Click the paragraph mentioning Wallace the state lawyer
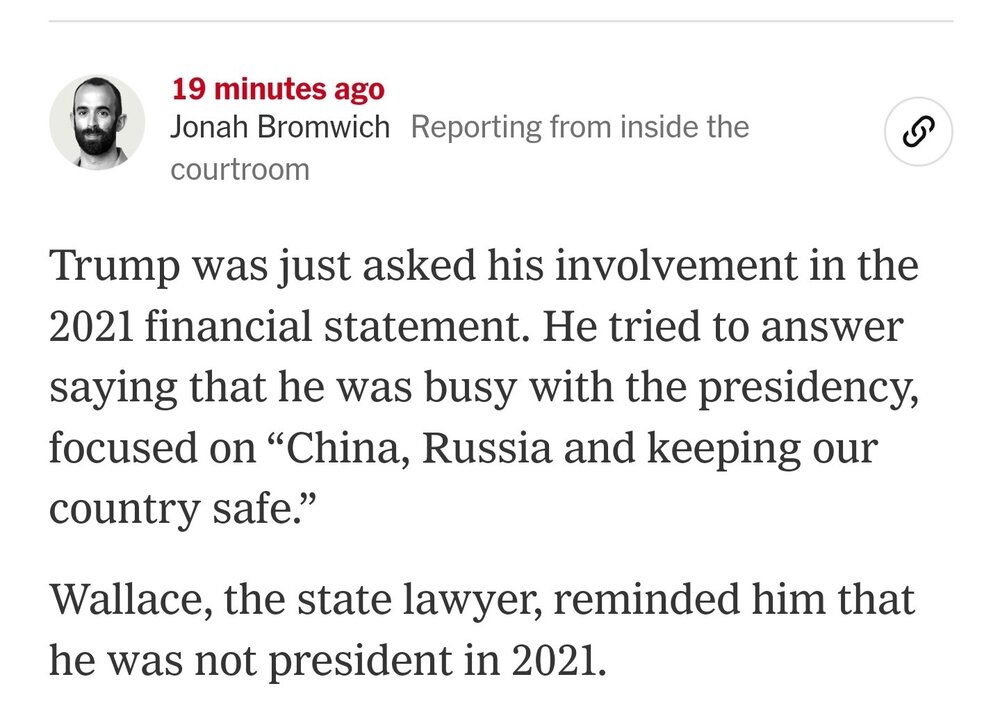This screenshot has width=1000, height=727. click(480, 624)
